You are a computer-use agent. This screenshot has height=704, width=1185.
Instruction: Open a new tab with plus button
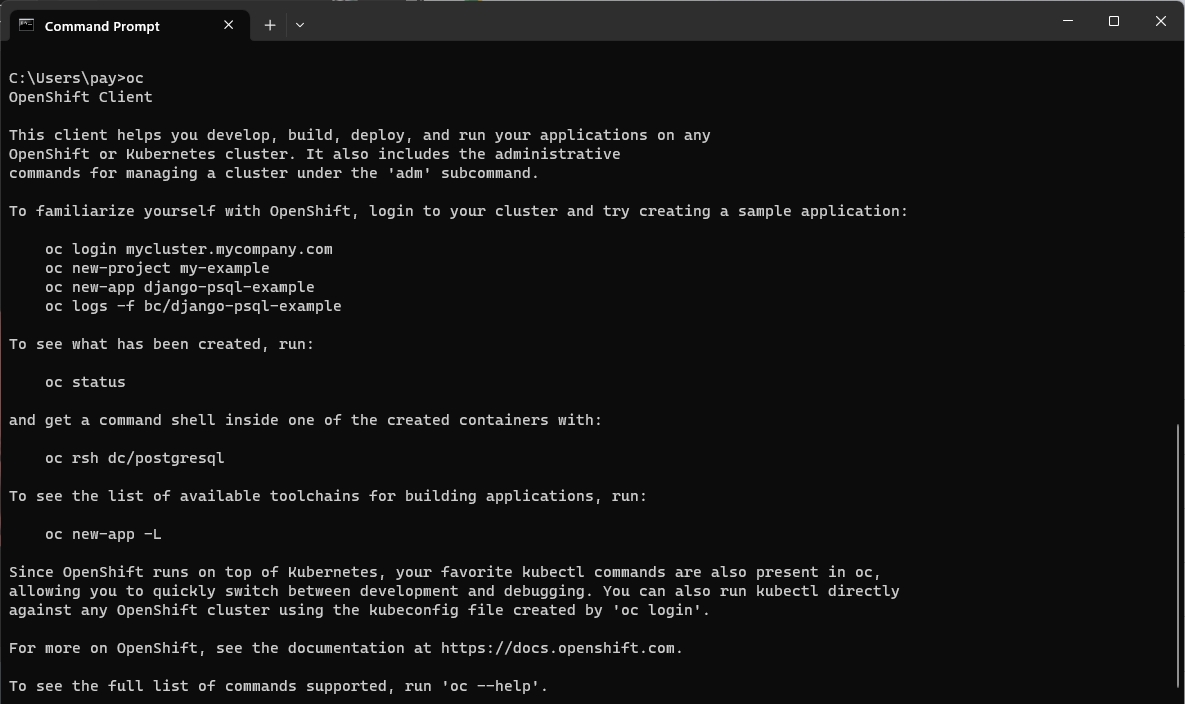(270, 25)
